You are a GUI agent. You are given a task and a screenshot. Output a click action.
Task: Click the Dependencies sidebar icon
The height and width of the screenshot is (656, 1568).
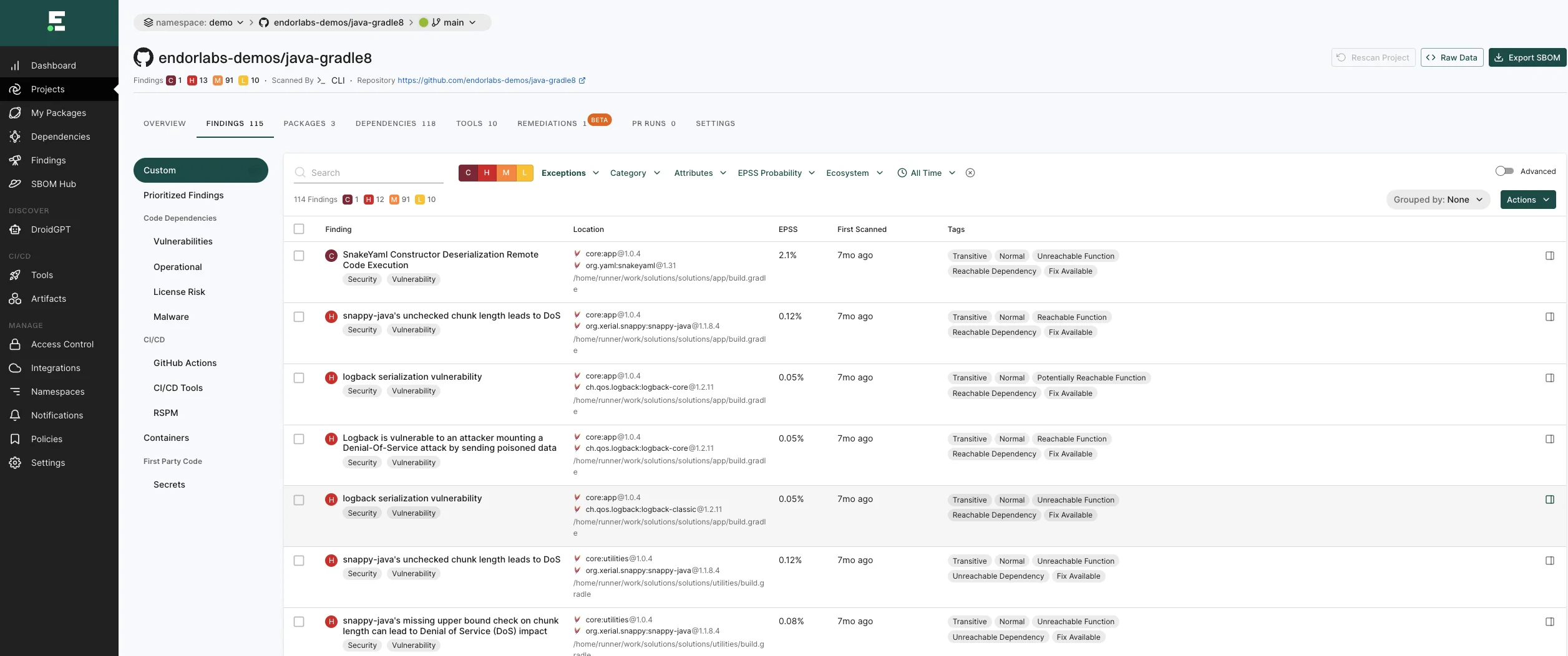[x=15, y=137]
